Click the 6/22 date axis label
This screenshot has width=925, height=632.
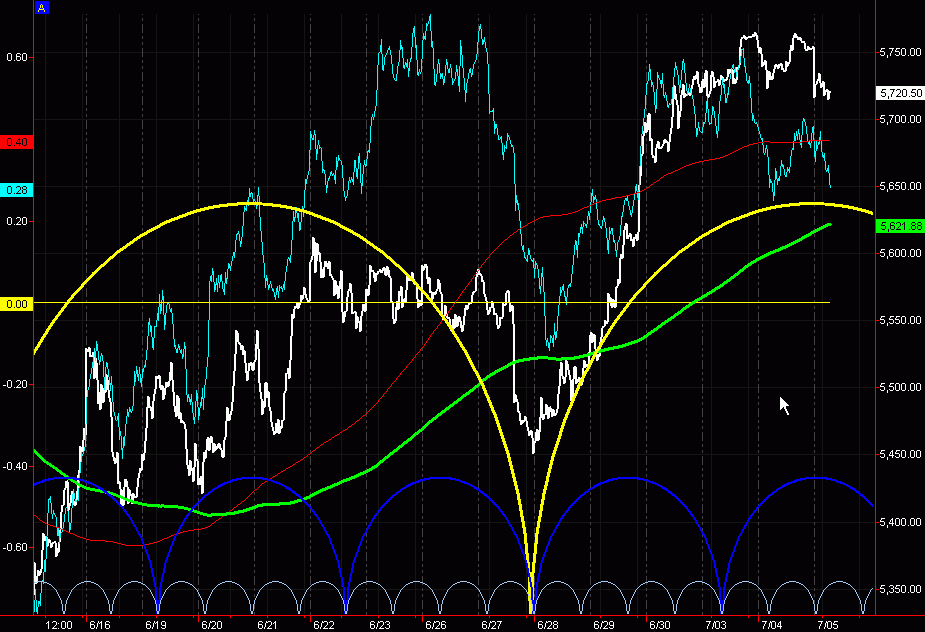tap(323, 626)
